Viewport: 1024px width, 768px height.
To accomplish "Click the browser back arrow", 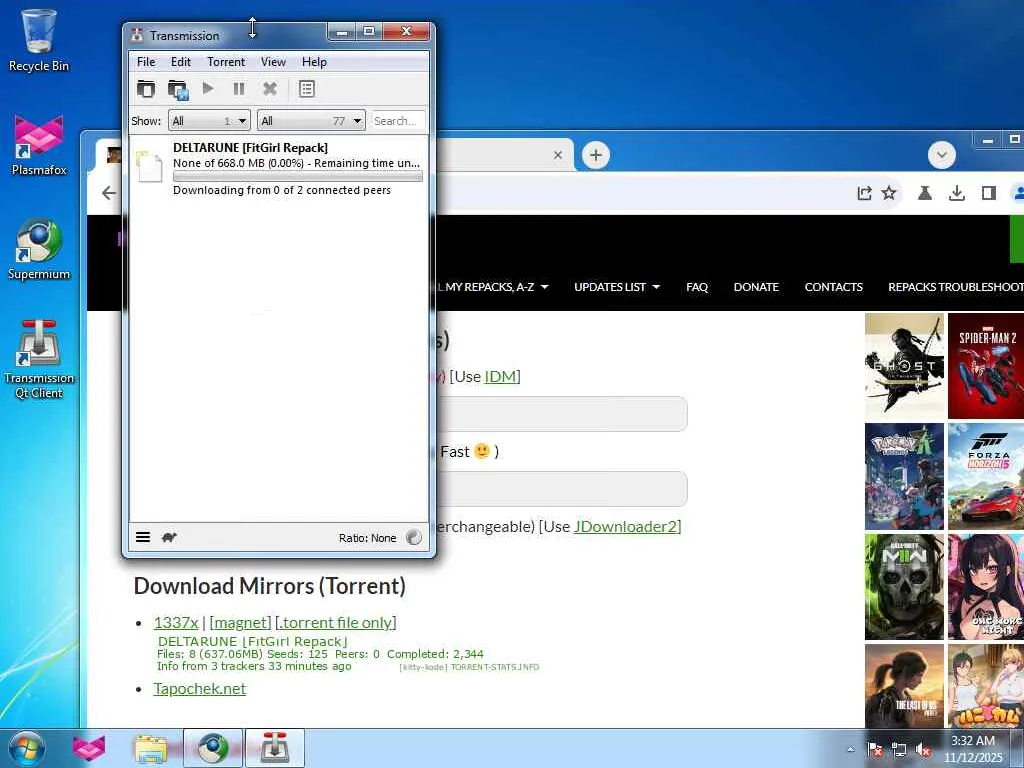I will [108, 193].
